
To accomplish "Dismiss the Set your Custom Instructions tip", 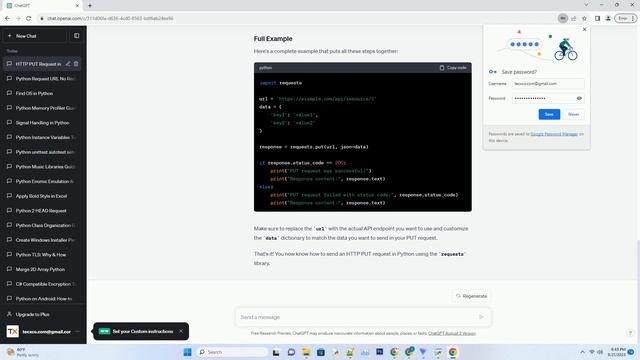I will pyautogui.click(x=181, y=331).
